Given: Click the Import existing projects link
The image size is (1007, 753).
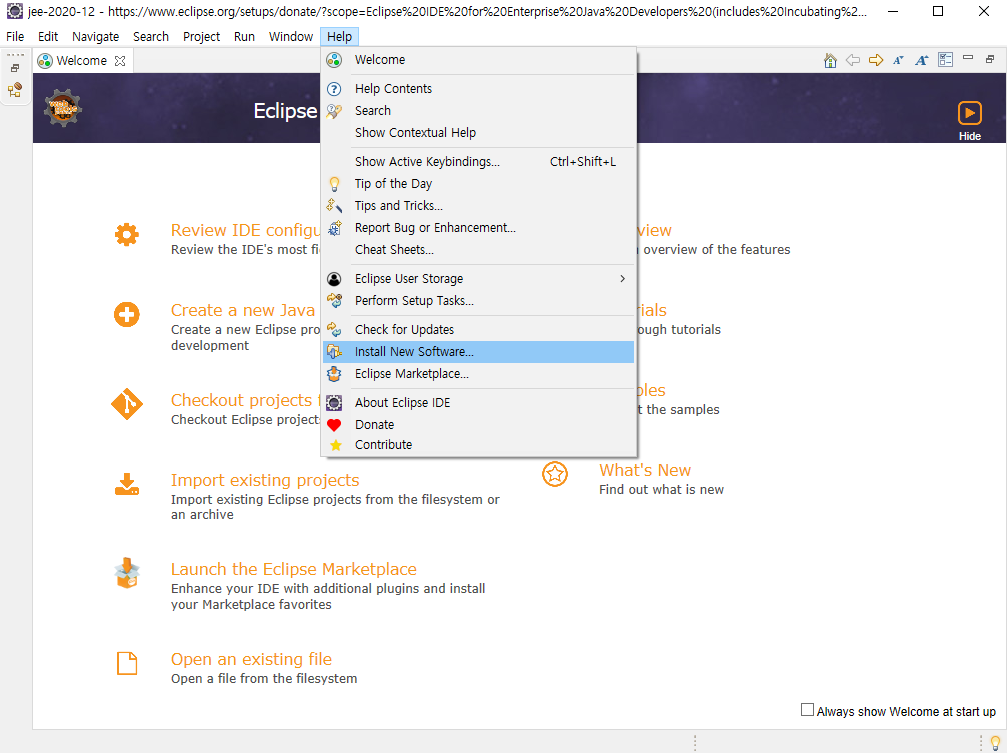Looking at the screenshot, I should coord(265,481).
